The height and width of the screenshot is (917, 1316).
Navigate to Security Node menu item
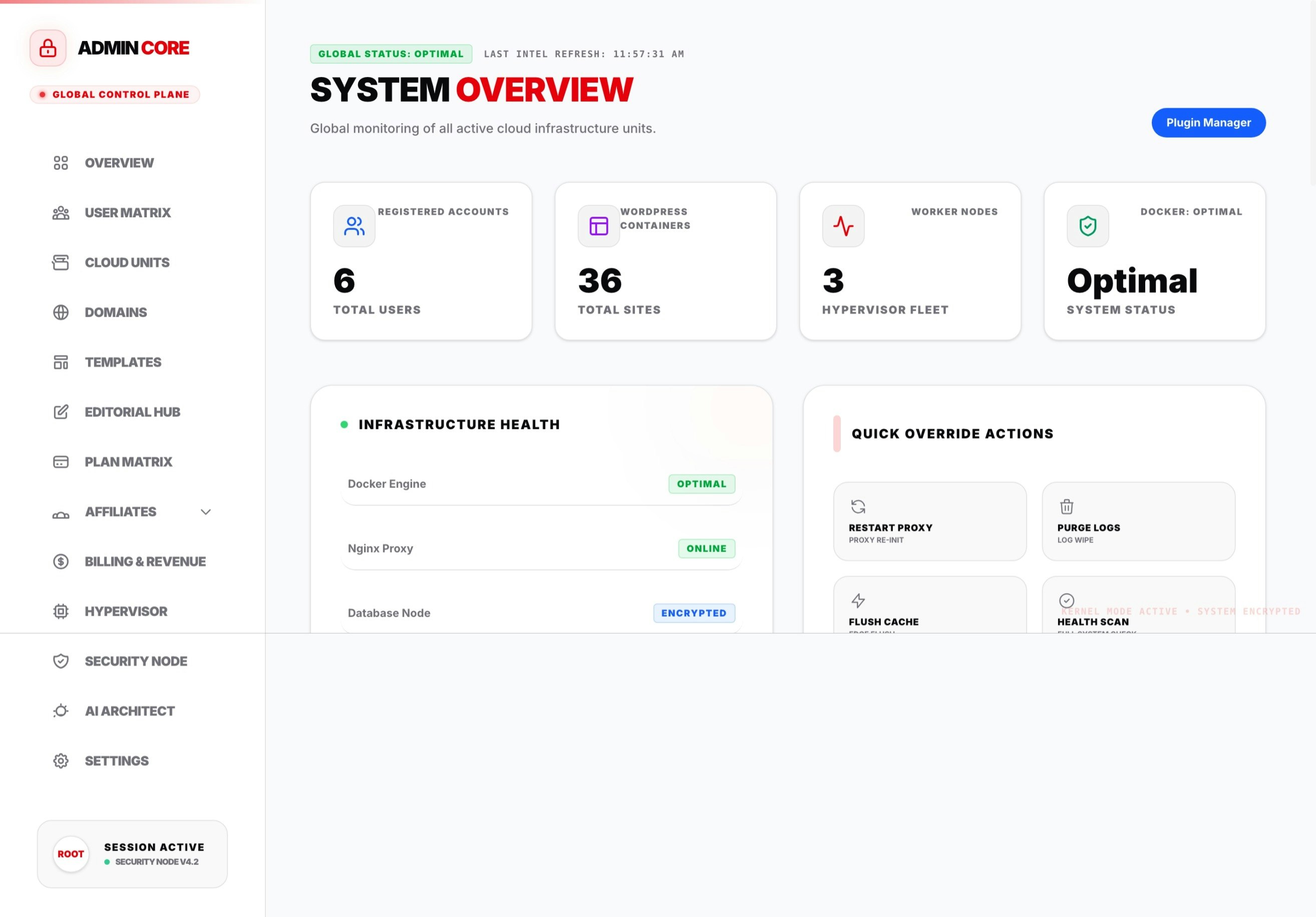(135, 661)
